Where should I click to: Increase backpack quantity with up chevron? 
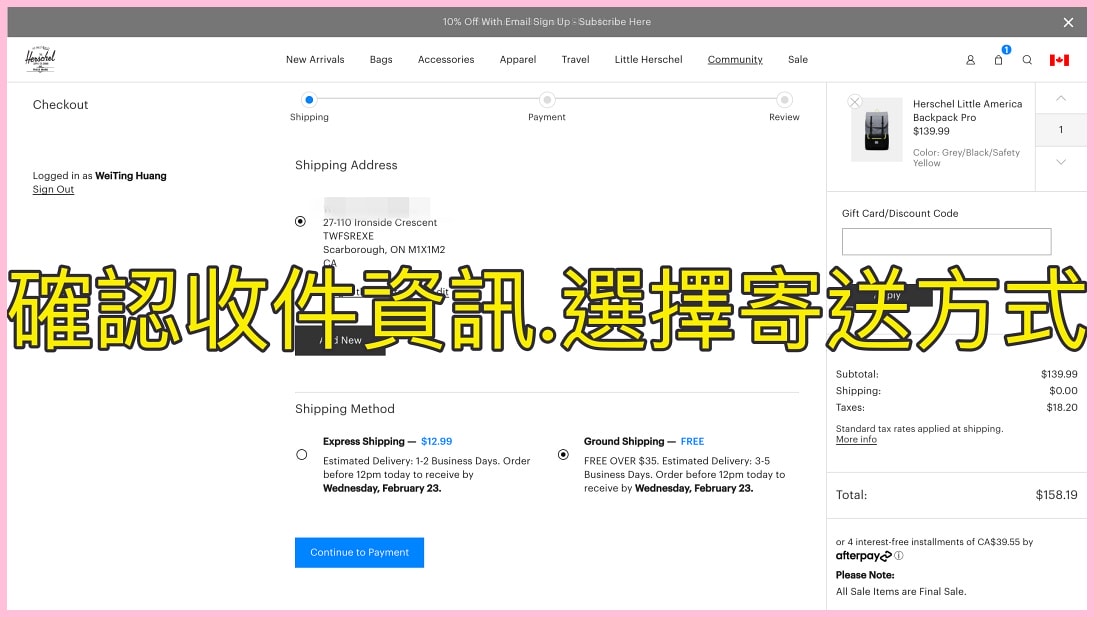point(1061,98)
